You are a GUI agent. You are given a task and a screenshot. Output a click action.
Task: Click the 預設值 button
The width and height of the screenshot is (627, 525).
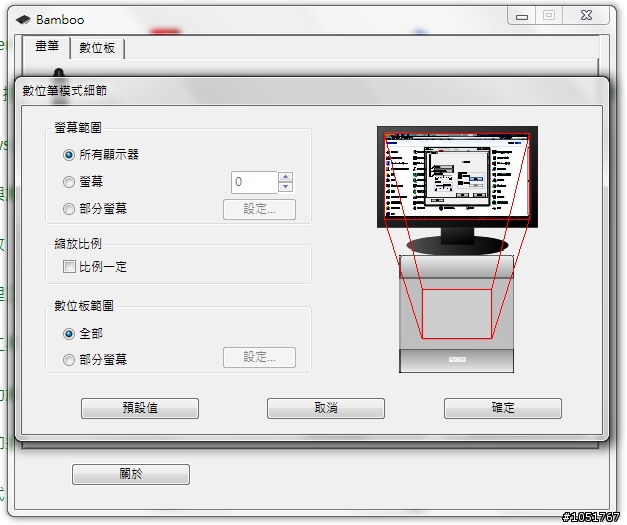(140, 408)
